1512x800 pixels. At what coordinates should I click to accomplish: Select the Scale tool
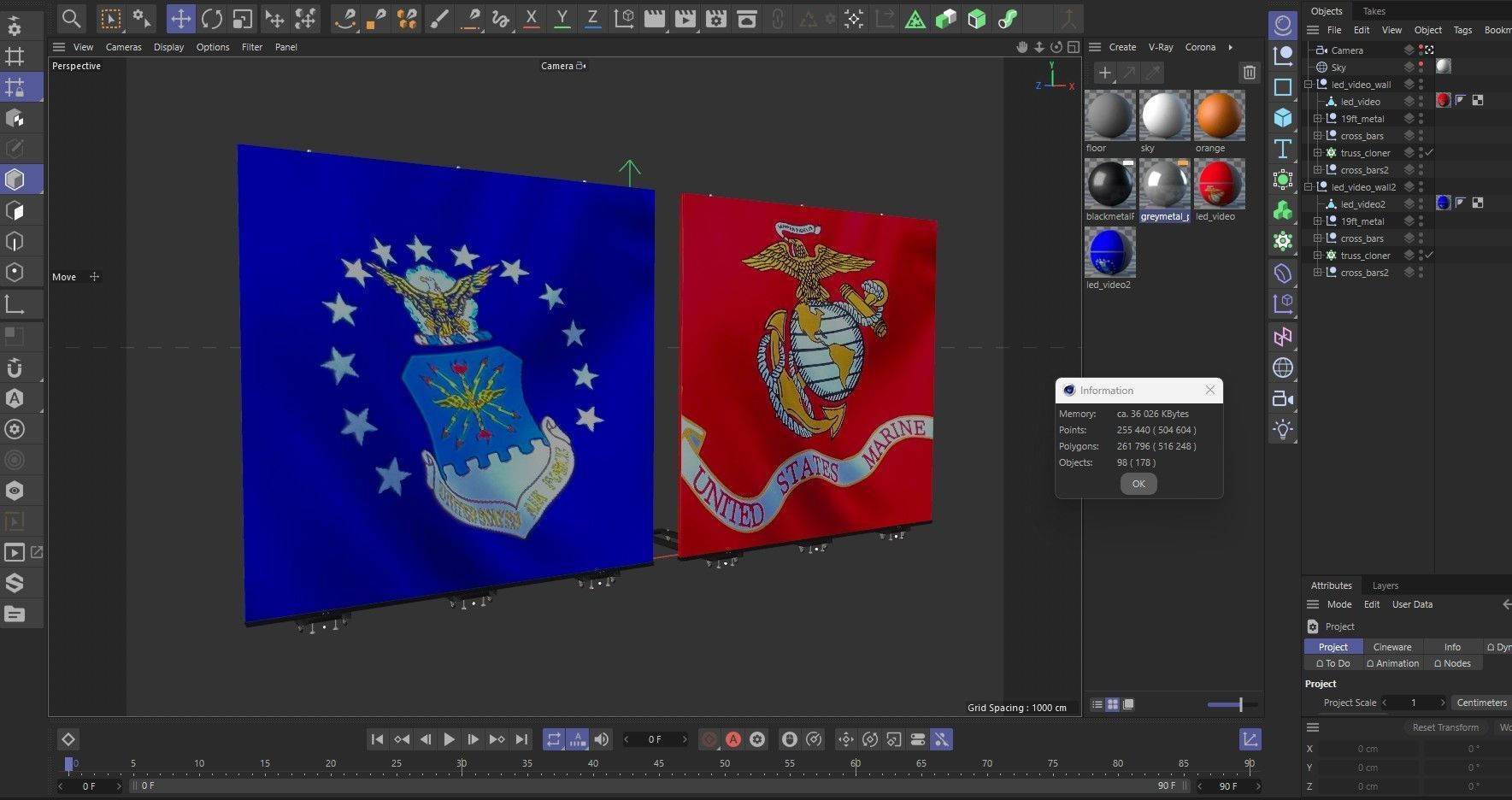(243, 19)
